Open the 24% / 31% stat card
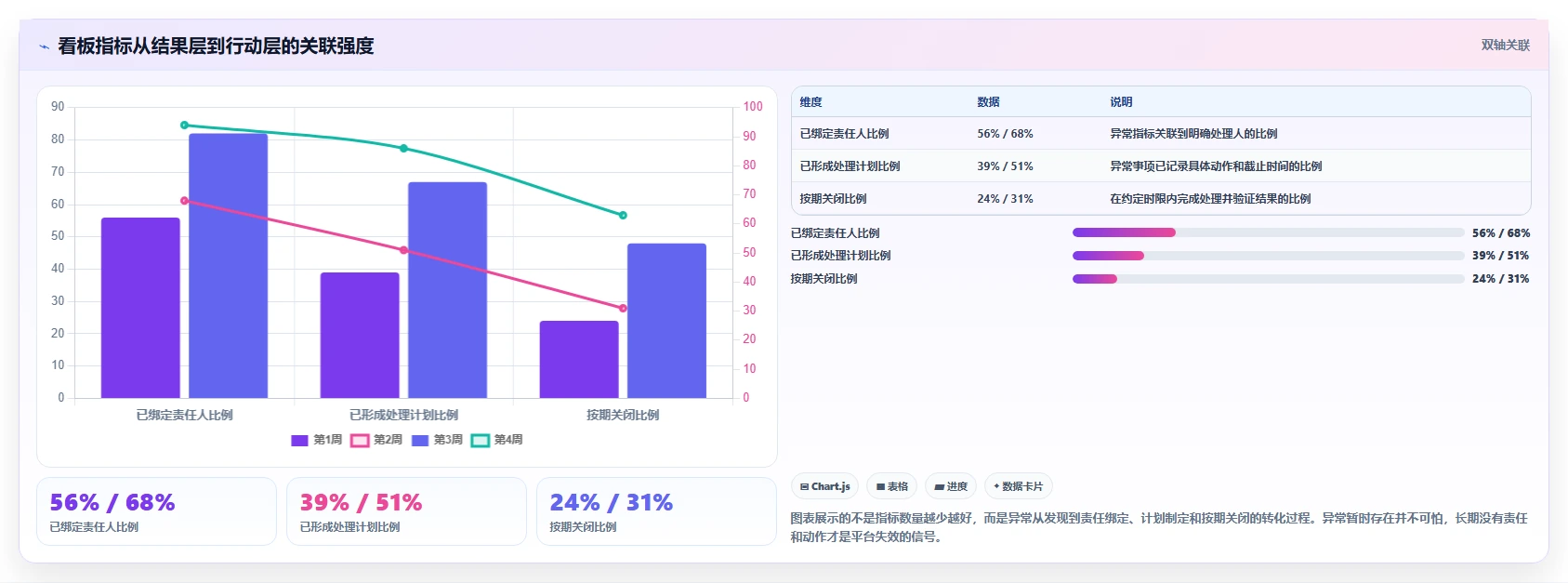This screenshot has height=583, width=1568. click(x=656, y=511)
